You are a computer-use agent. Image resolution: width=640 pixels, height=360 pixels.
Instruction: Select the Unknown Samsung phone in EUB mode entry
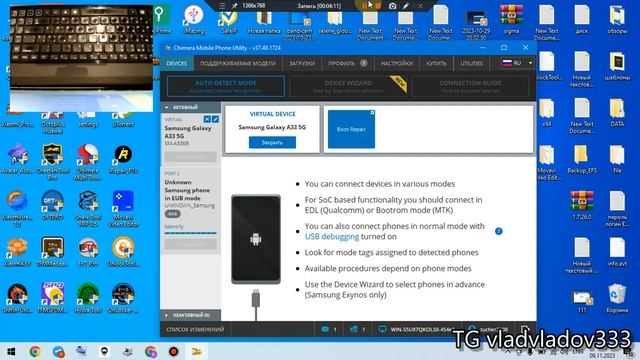pyautogui.click(x=191, y=210)
